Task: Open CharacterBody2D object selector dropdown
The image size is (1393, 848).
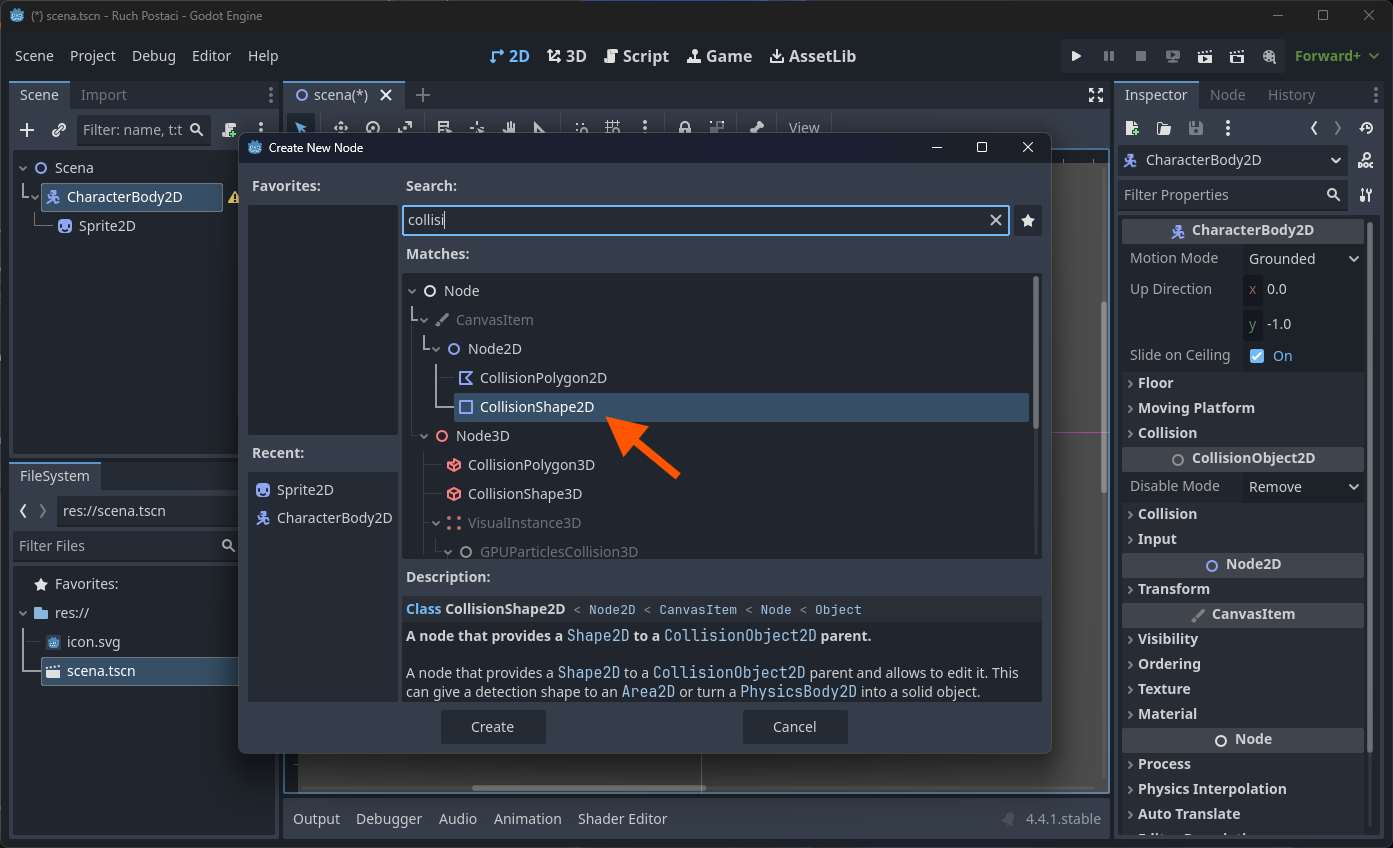Action: click(1234, 160)
